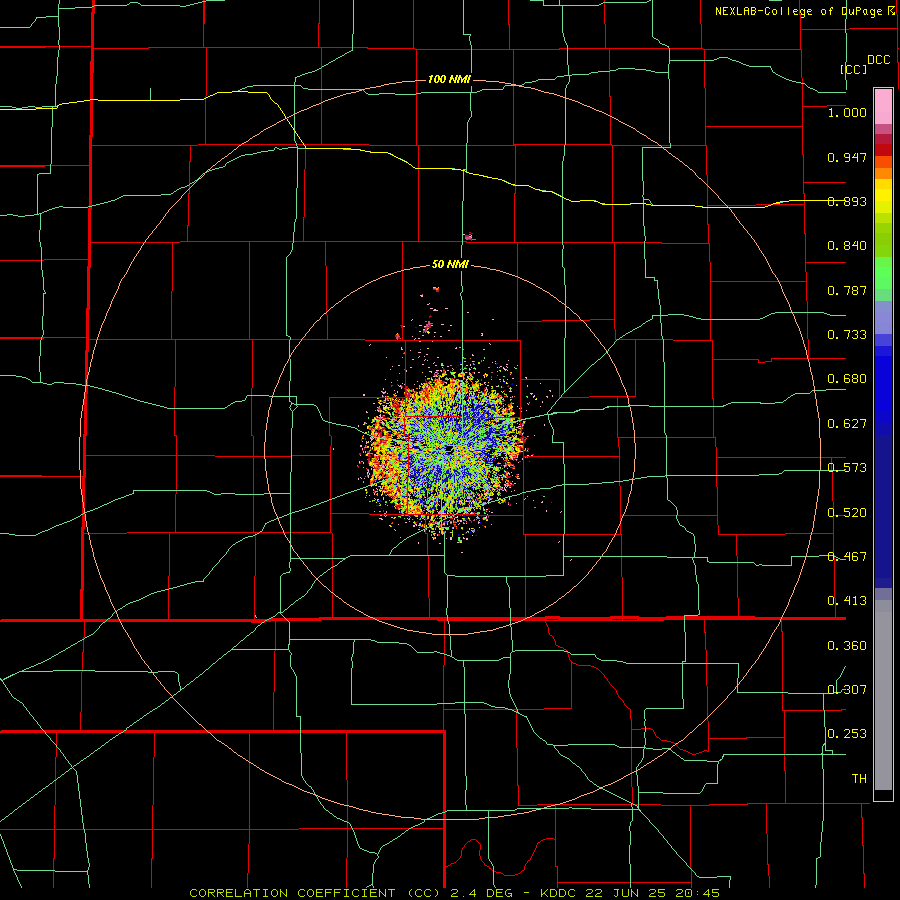Click the 0.360 color scale value

pos(847,646)
